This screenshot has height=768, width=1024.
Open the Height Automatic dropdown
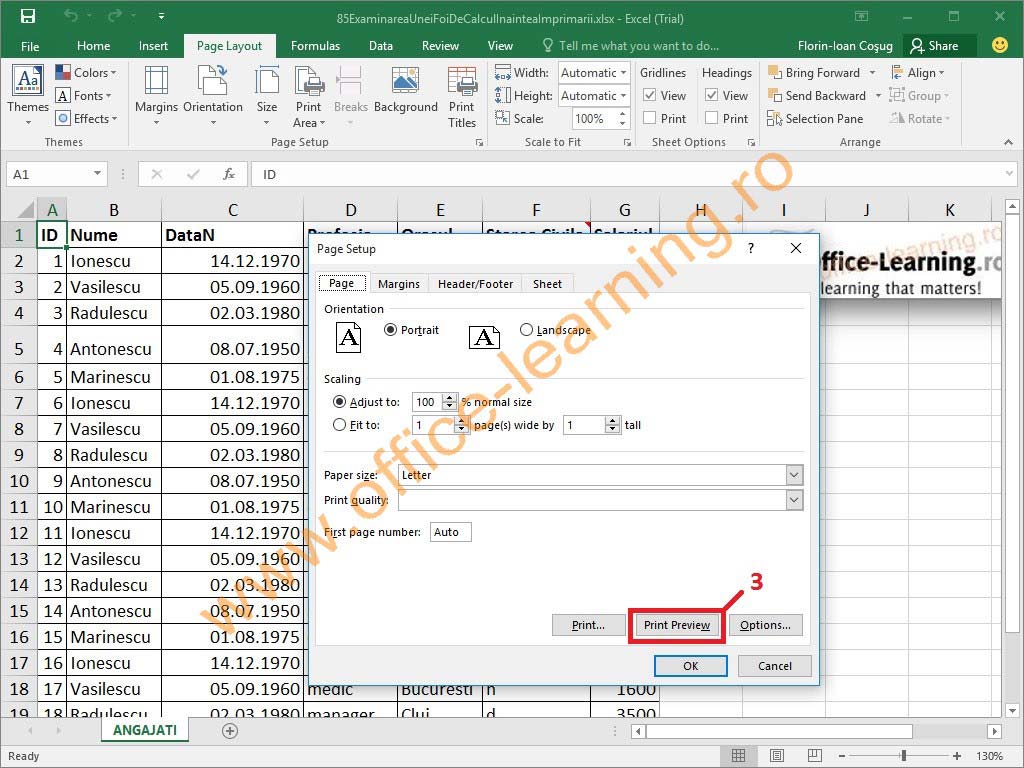pyautogui.click(x=624, y=95)
